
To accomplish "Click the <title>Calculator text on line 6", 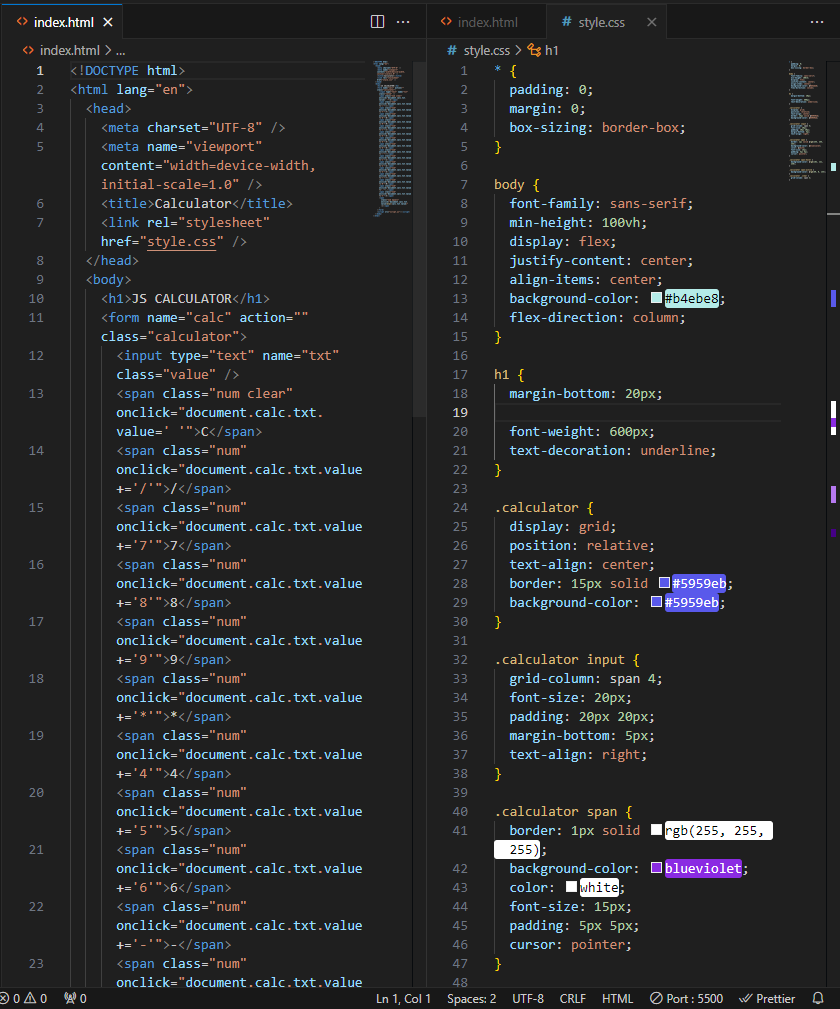I will [166, 204].
